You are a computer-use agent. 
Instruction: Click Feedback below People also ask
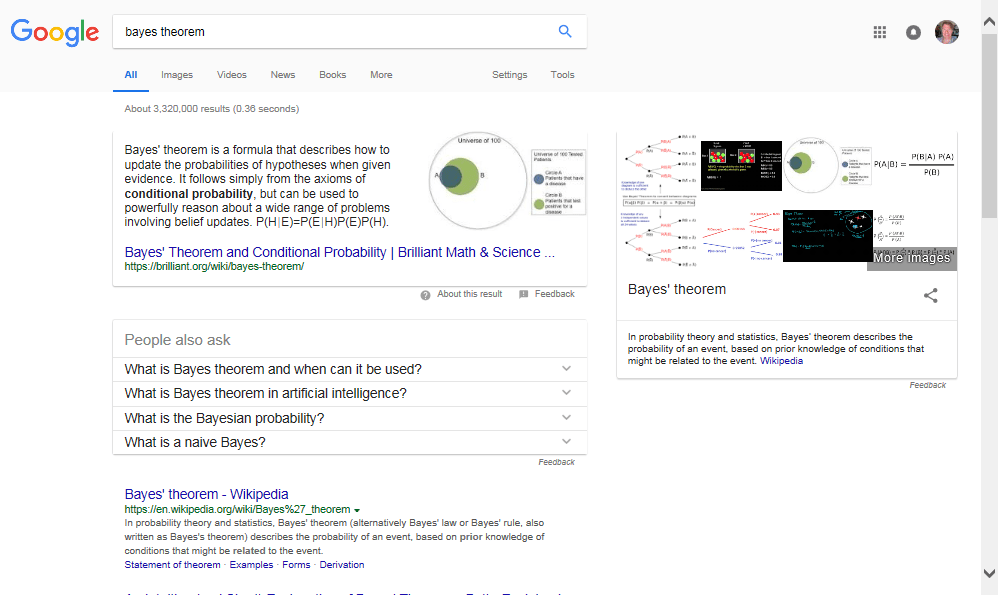(x=556, y=462)
